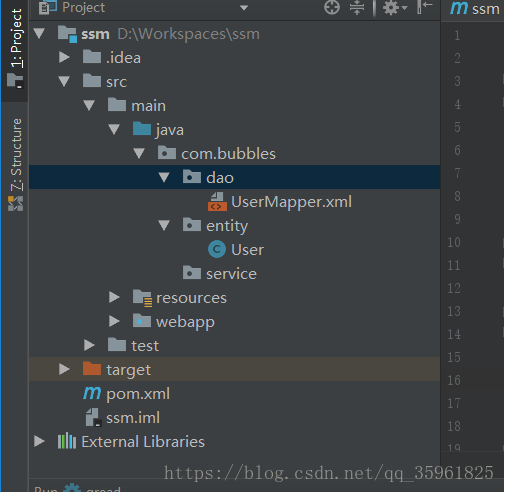Click the service package icon
Viewport: 505px width, 493px height.
tap(192, 273)
